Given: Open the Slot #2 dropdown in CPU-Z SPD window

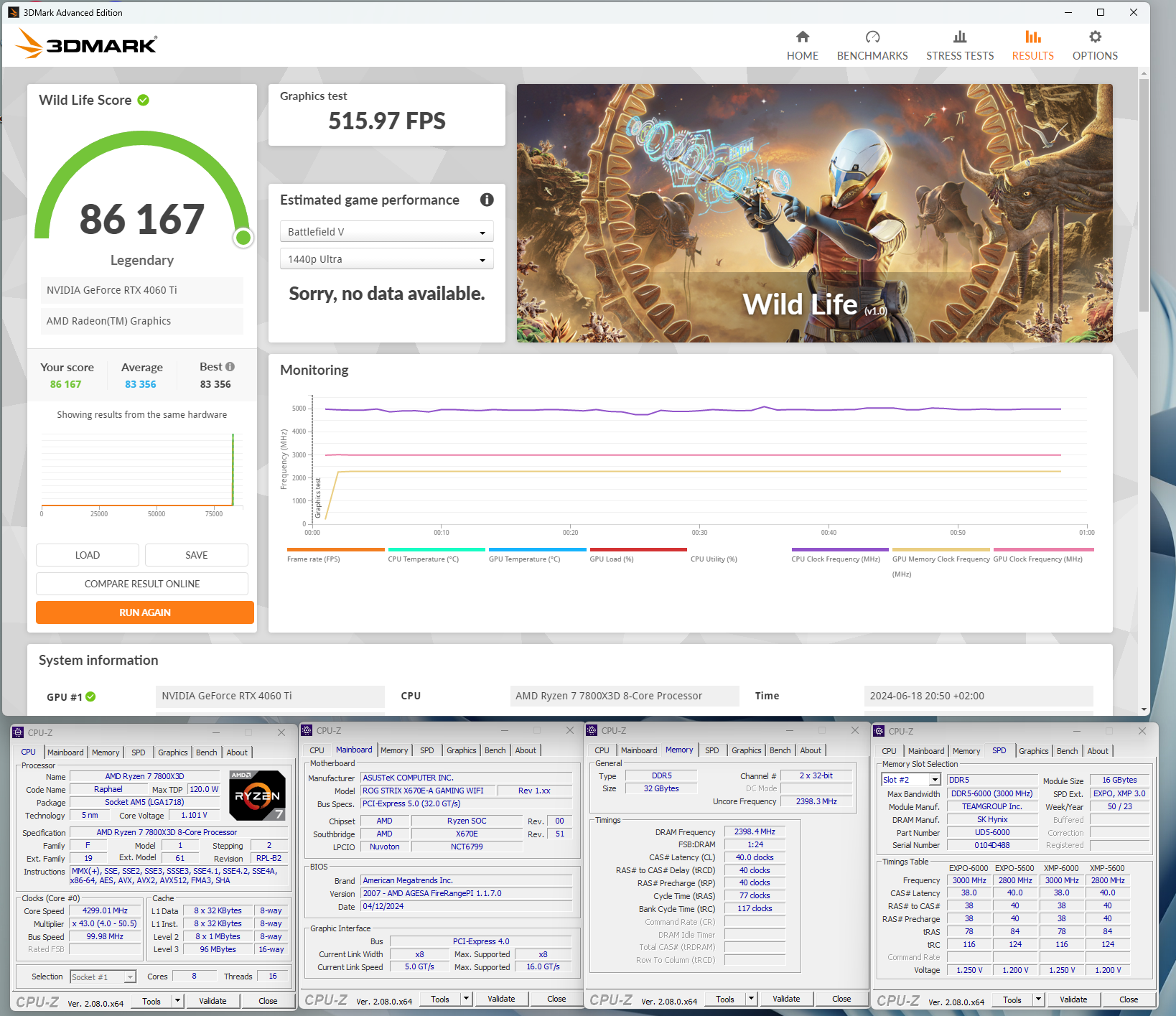Looking at the screenshot, I should tap(910, 780).
